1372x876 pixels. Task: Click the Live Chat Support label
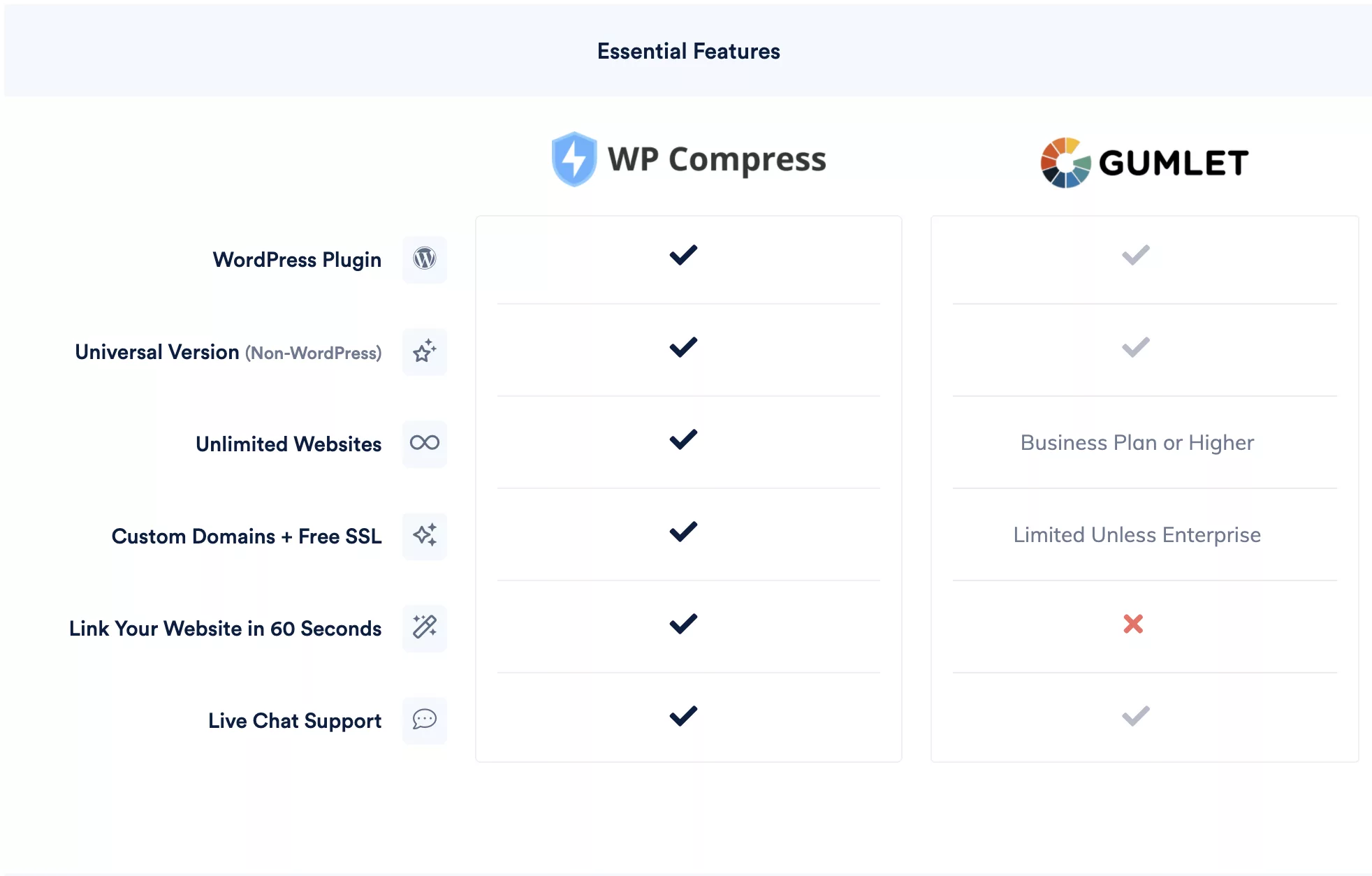coord(295,721)
